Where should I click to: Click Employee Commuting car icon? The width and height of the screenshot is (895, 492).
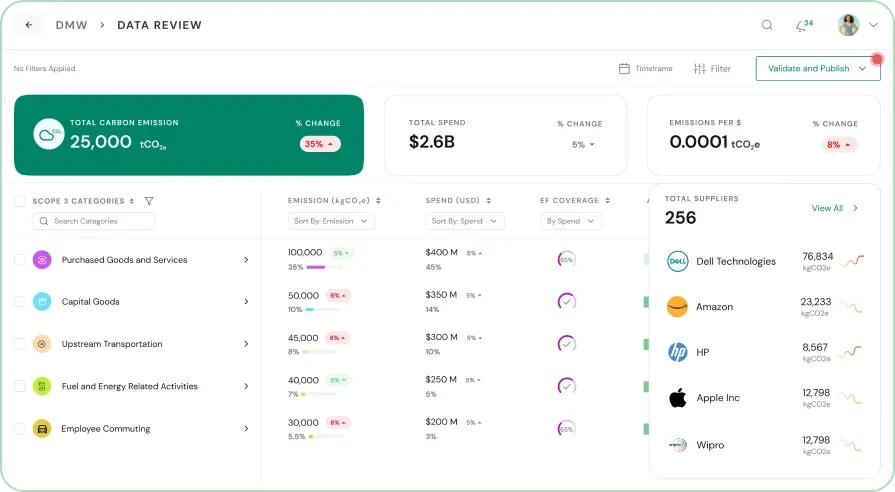point(42,428)
